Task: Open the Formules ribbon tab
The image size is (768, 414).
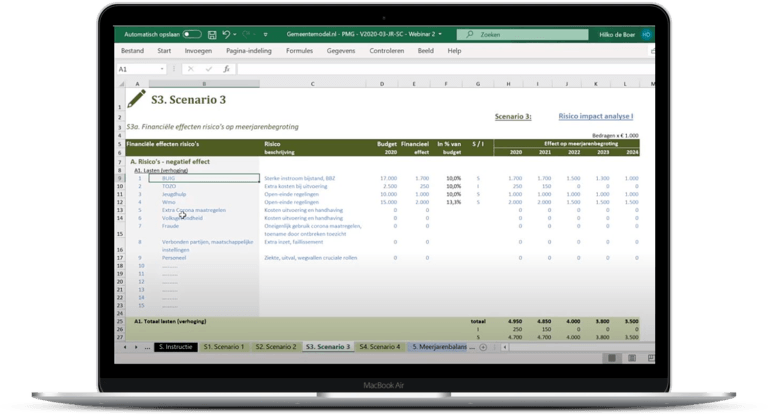Action: coord(299,50)
